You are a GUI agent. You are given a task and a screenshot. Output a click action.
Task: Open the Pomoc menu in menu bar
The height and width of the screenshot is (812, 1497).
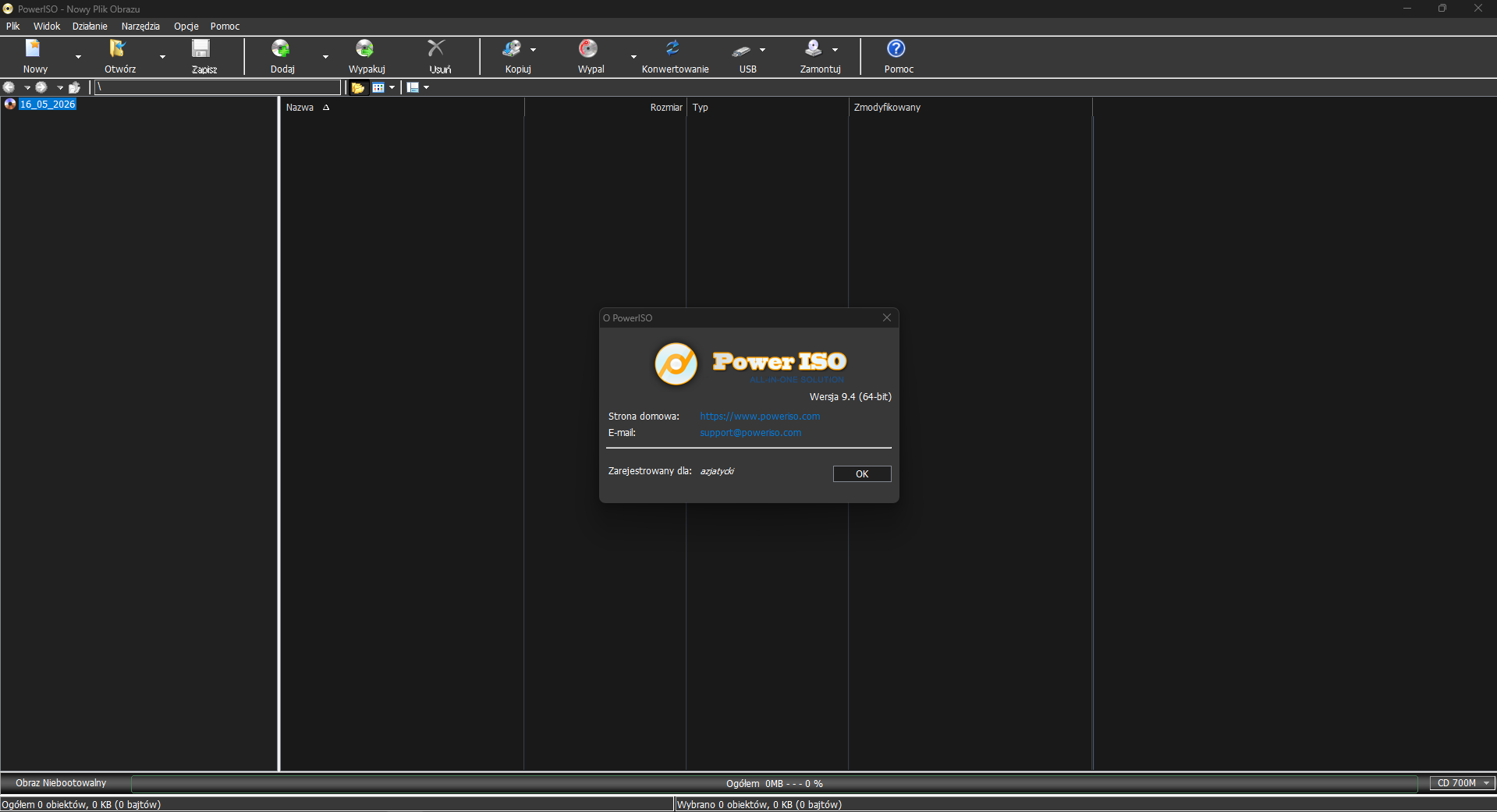225,27
